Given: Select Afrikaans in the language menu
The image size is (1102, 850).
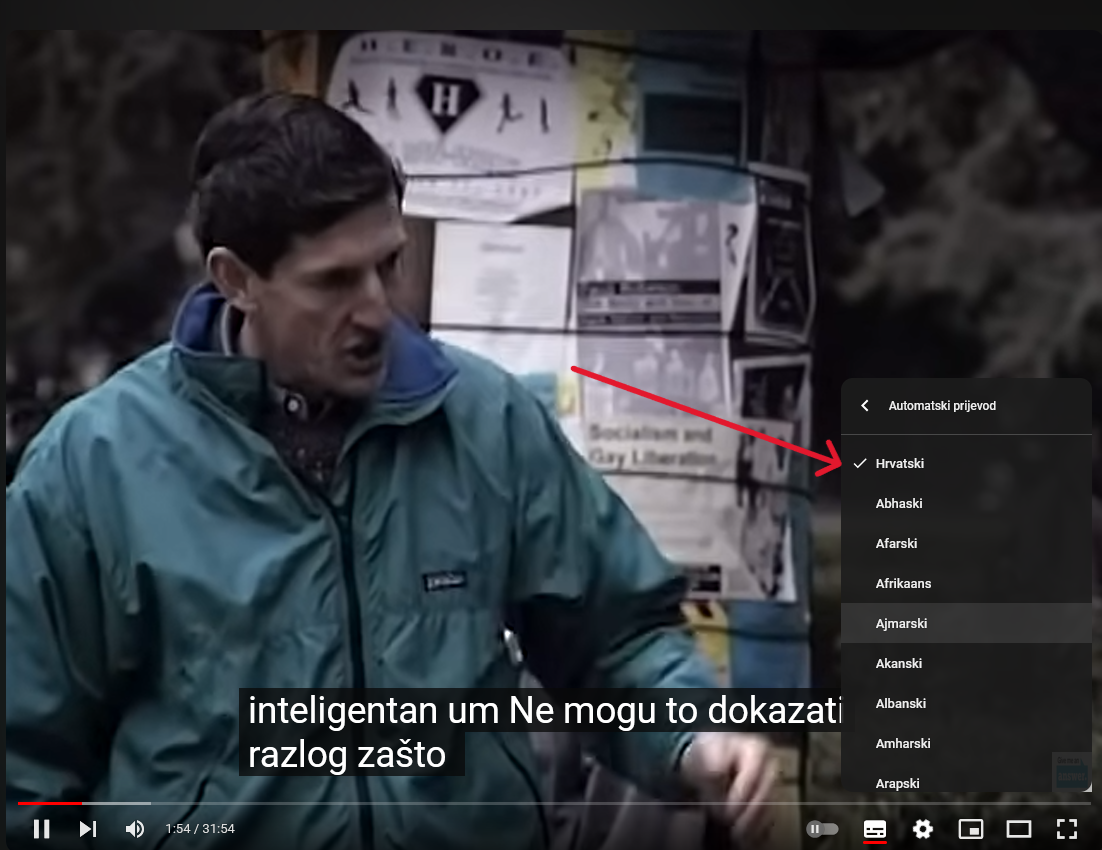Looking at the screenshot, I should tap(903, 583).
